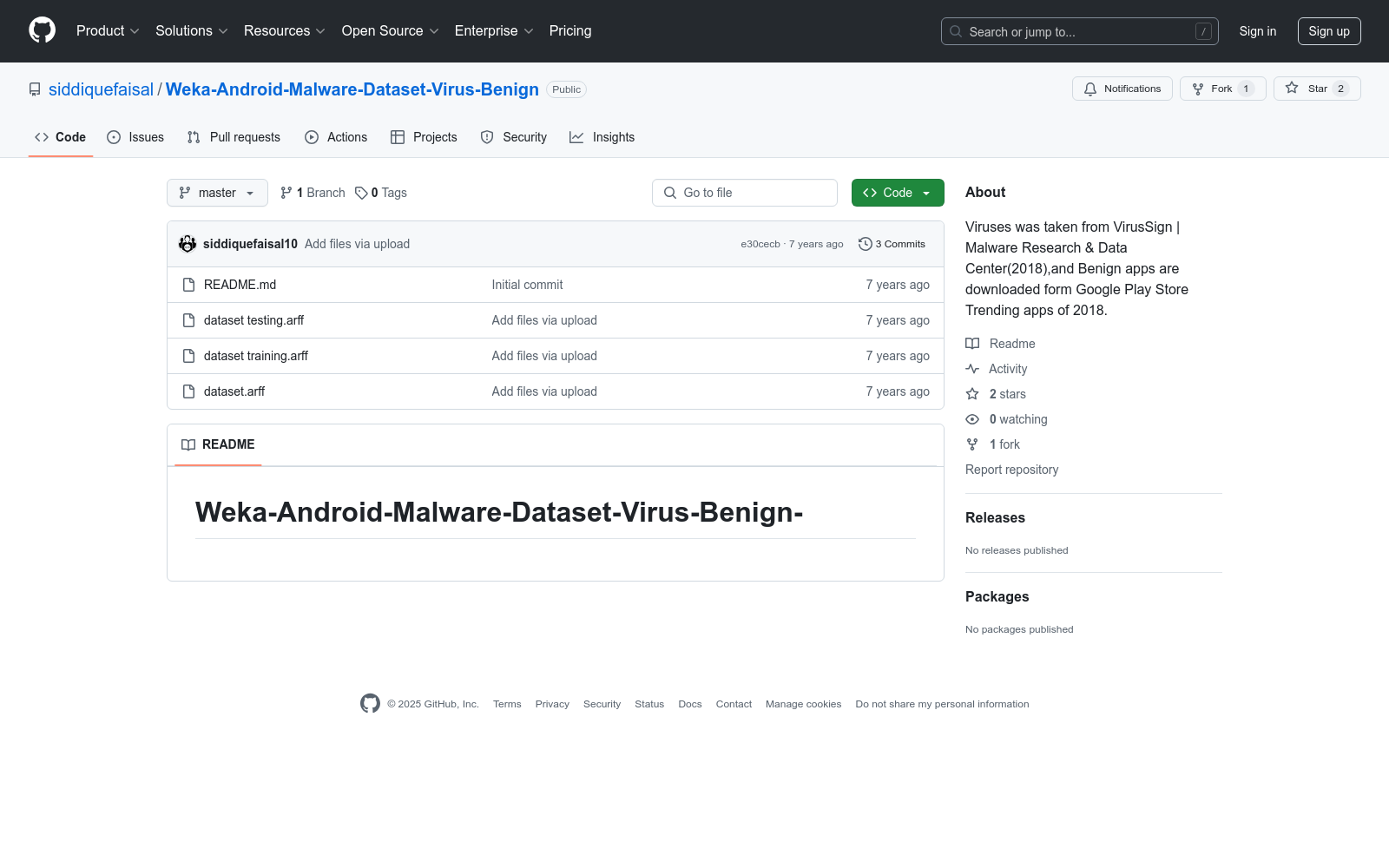
Task: Click the book icon beside README heading
Action: (188, 444)
